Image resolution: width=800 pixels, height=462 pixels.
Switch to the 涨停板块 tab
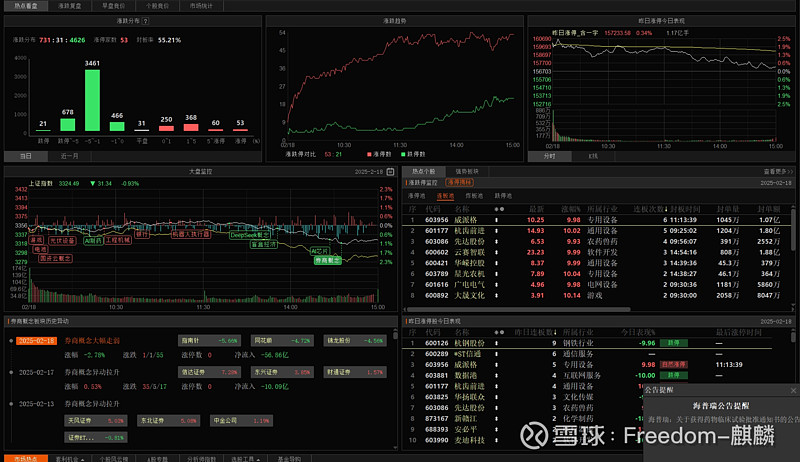pos(467,171)
